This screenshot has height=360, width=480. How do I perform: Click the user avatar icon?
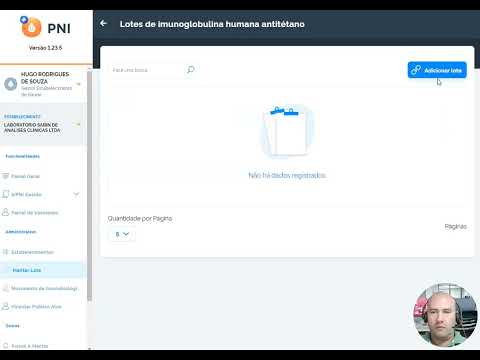pyautogui.click(x=11, y=84)
